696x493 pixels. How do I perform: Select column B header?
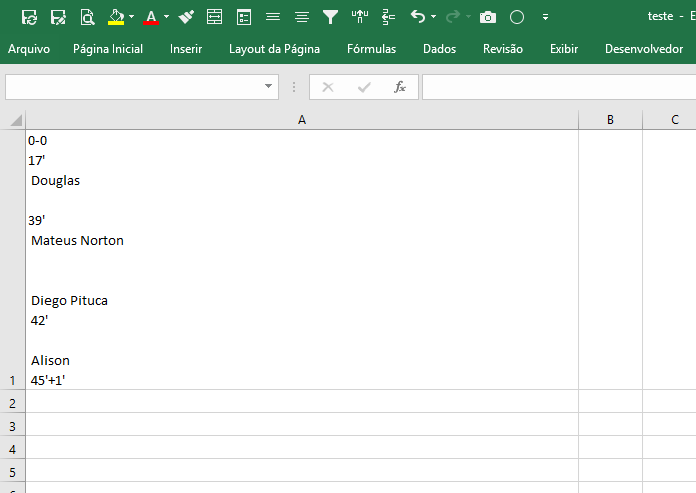pos(610,120)
